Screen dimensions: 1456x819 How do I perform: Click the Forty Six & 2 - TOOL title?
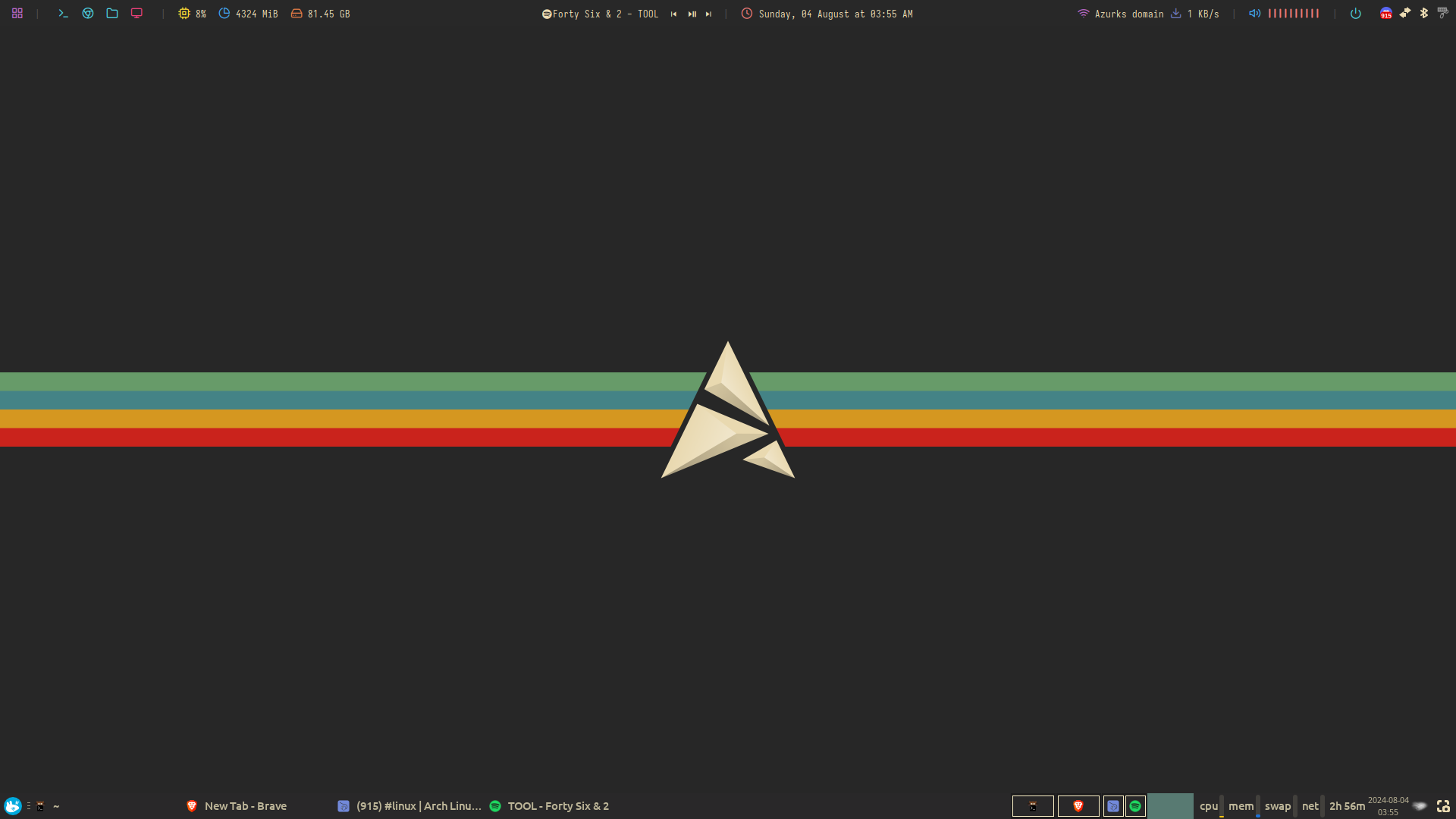[605, 14]
